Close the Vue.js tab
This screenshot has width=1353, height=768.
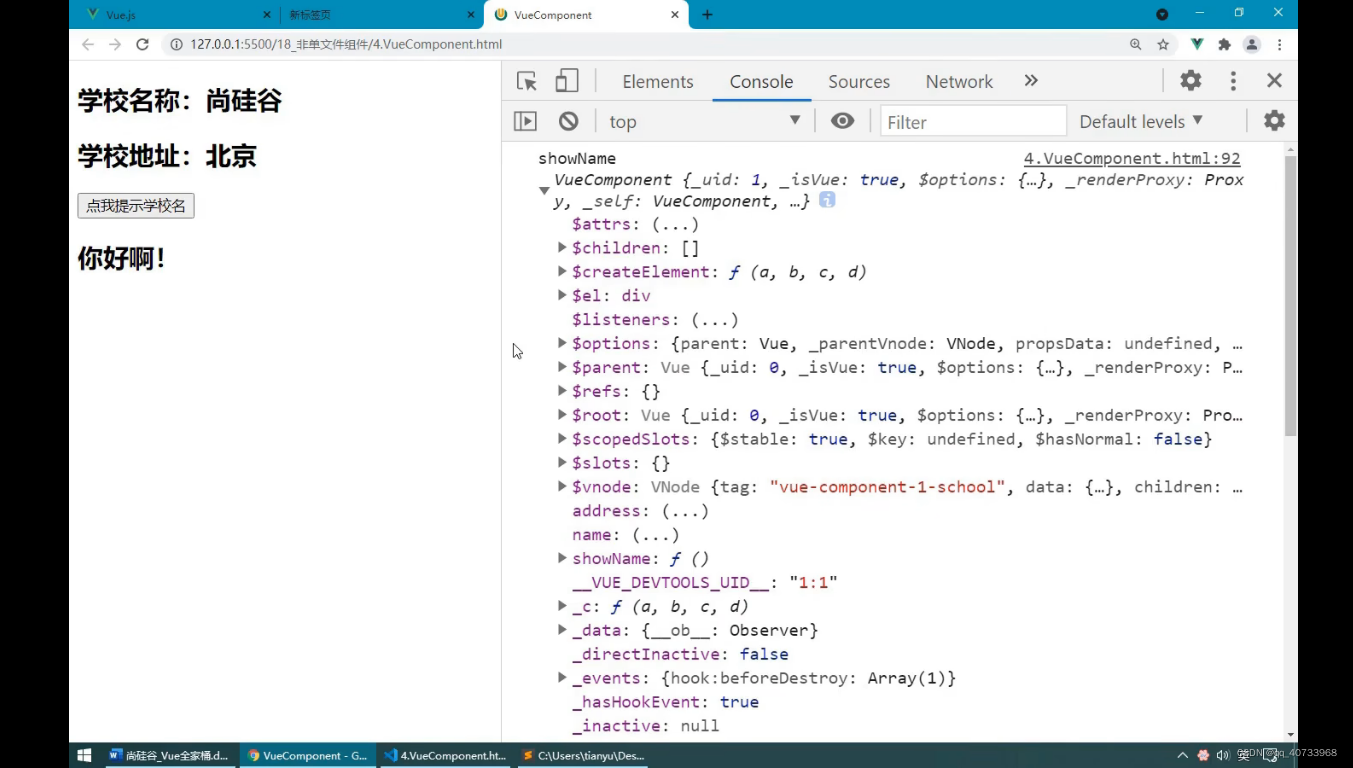pos(267,15)
